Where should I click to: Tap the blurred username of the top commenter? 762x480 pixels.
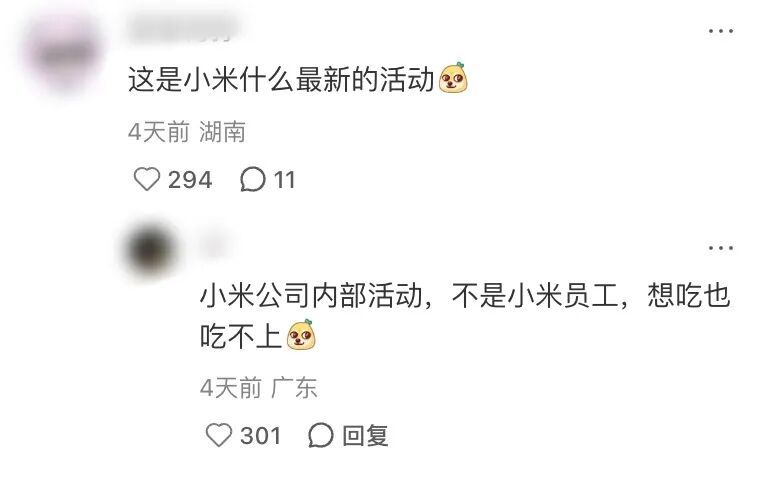(184, 27)
